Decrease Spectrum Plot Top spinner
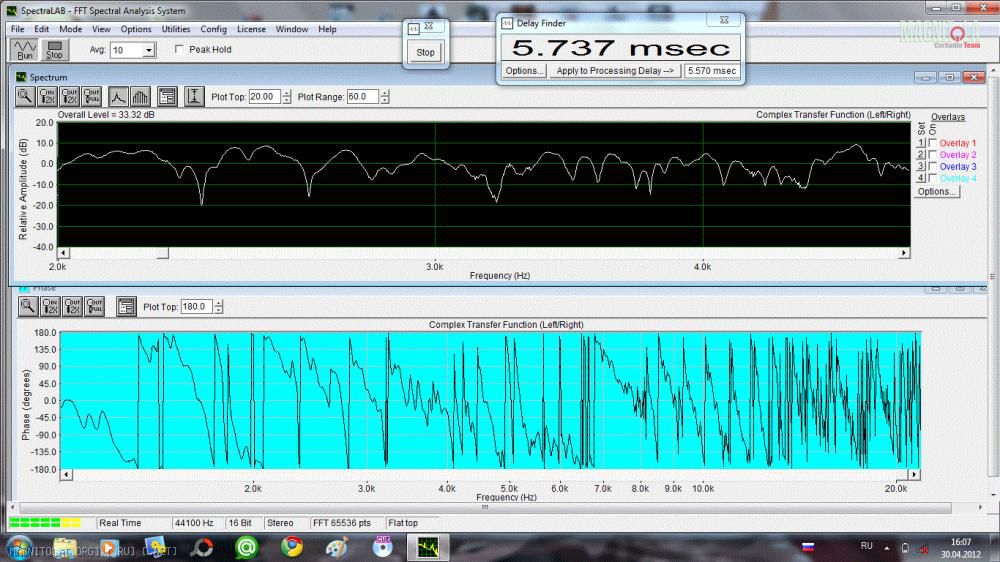Image resolution: width=1000 pixels, height=562 pixels. 286,100
